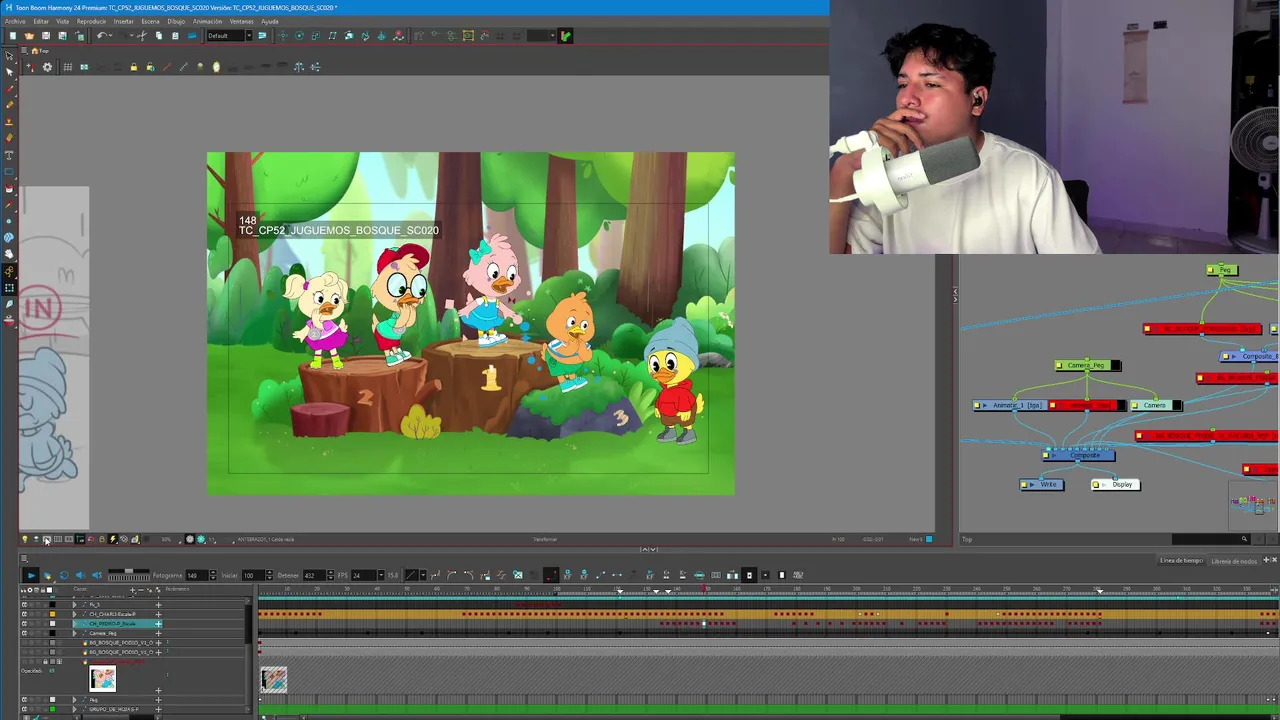
Task: Click the light table bulb at camera view bottom
Action: point(25,539)
